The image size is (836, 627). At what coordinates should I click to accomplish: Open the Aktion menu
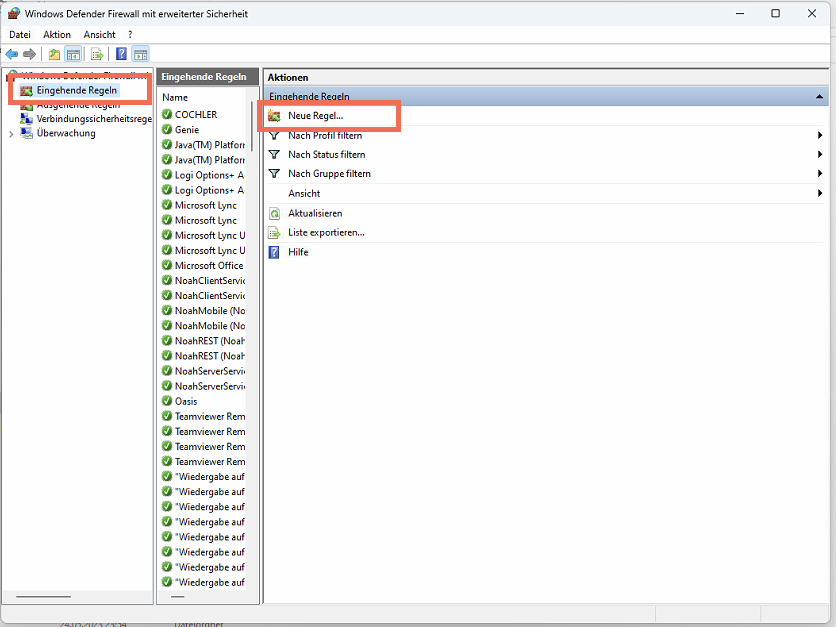pyautogui.click(x=57, y=34)
